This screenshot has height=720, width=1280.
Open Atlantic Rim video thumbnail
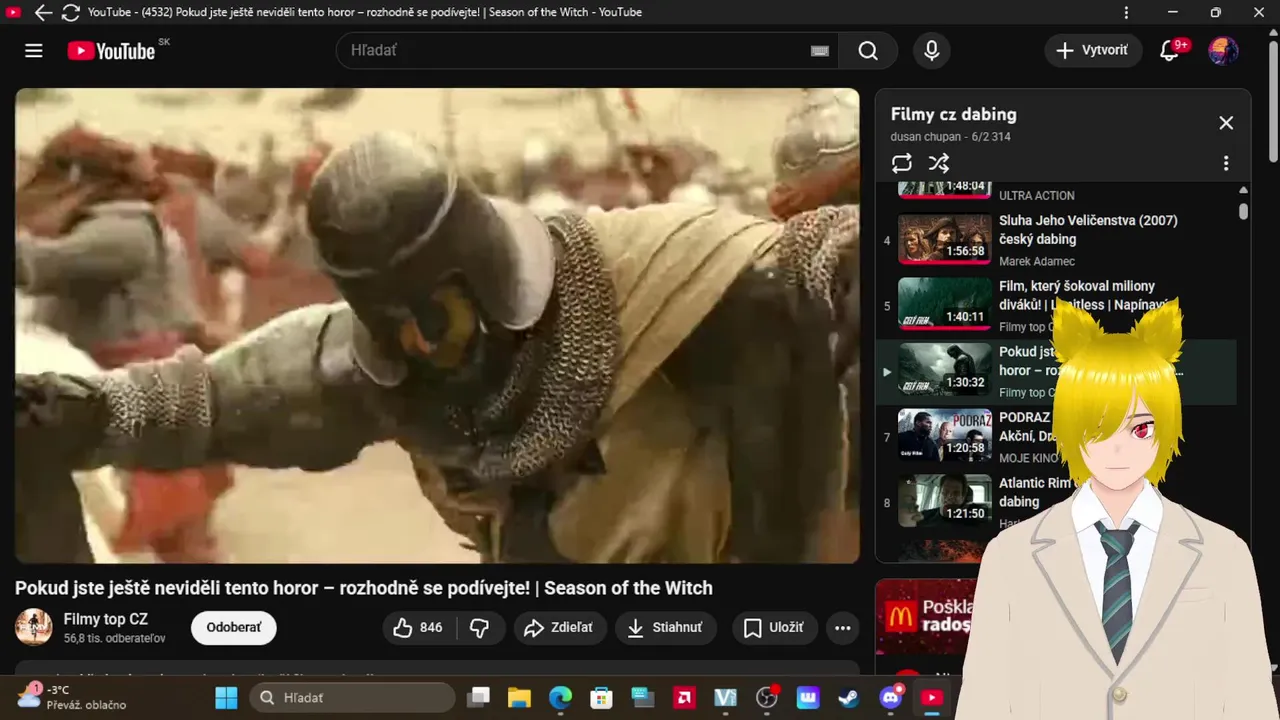[x=944, y=502]
